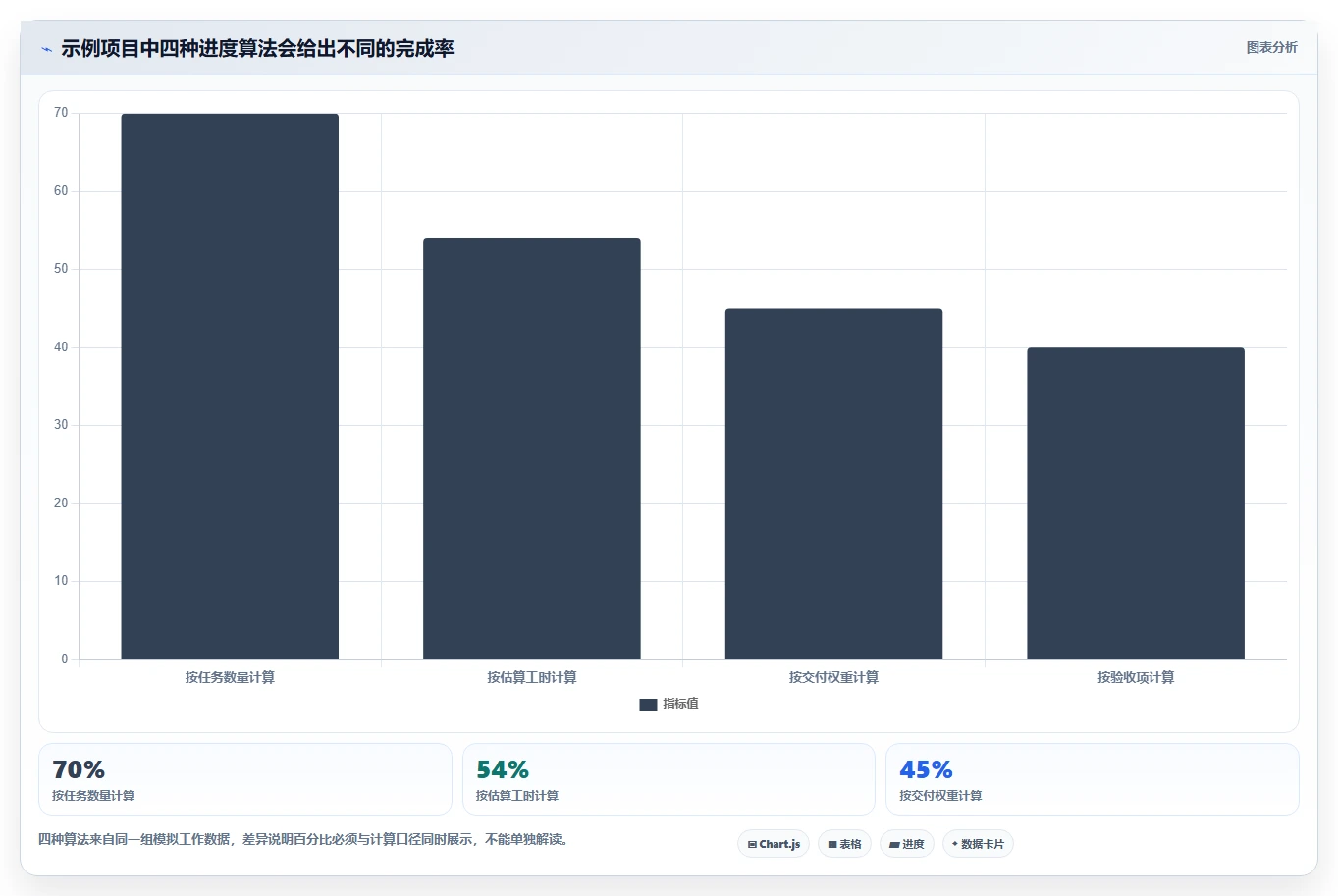The width and height of the screenshot is (1338, 896).
Task: Click the Chart.js chip icon
Action: click(752, 845)
